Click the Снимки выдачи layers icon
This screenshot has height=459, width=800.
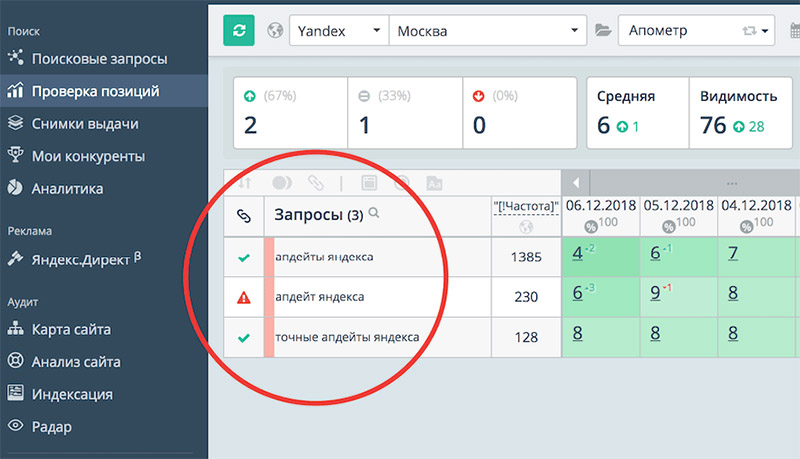pos(15,123)
